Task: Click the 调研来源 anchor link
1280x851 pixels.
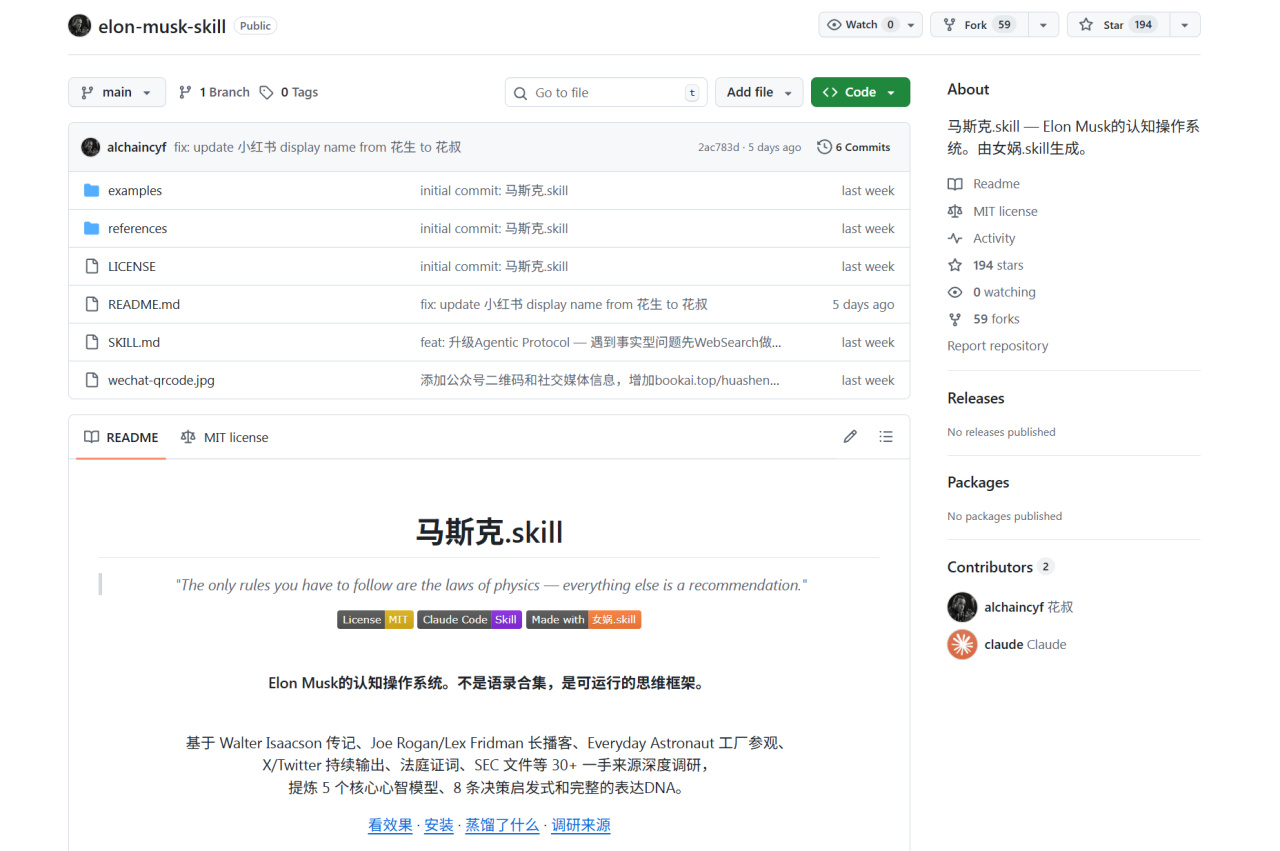Action: (x=581, y=825)
